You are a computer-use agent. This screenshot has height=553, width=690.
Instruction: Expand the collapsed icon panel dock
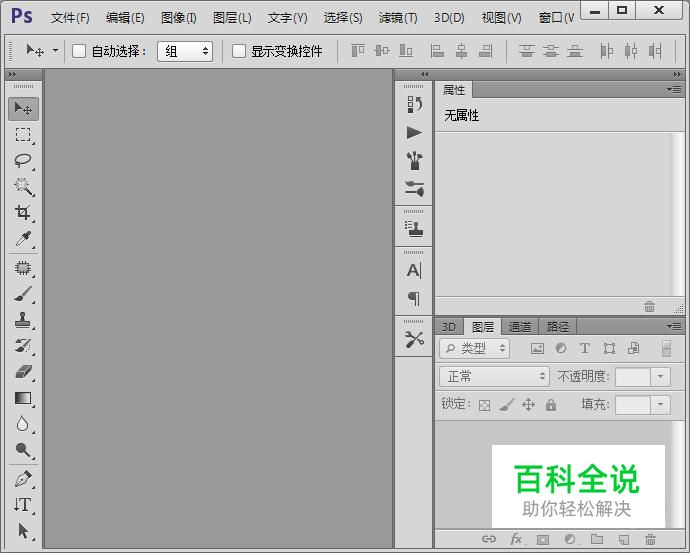tap(424, 75)
